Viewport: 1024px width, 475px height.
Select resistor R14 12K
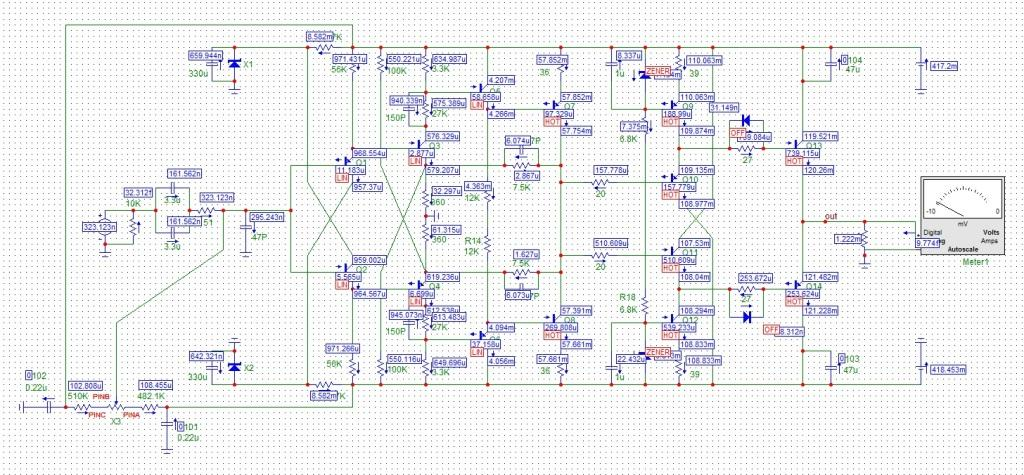coord(488,245)
